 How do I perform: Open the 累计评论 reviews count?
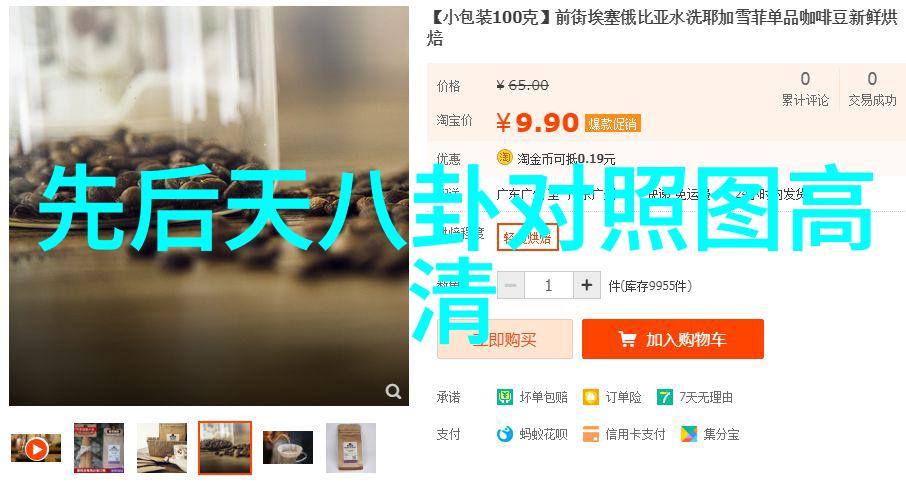(x=805, y=89)
